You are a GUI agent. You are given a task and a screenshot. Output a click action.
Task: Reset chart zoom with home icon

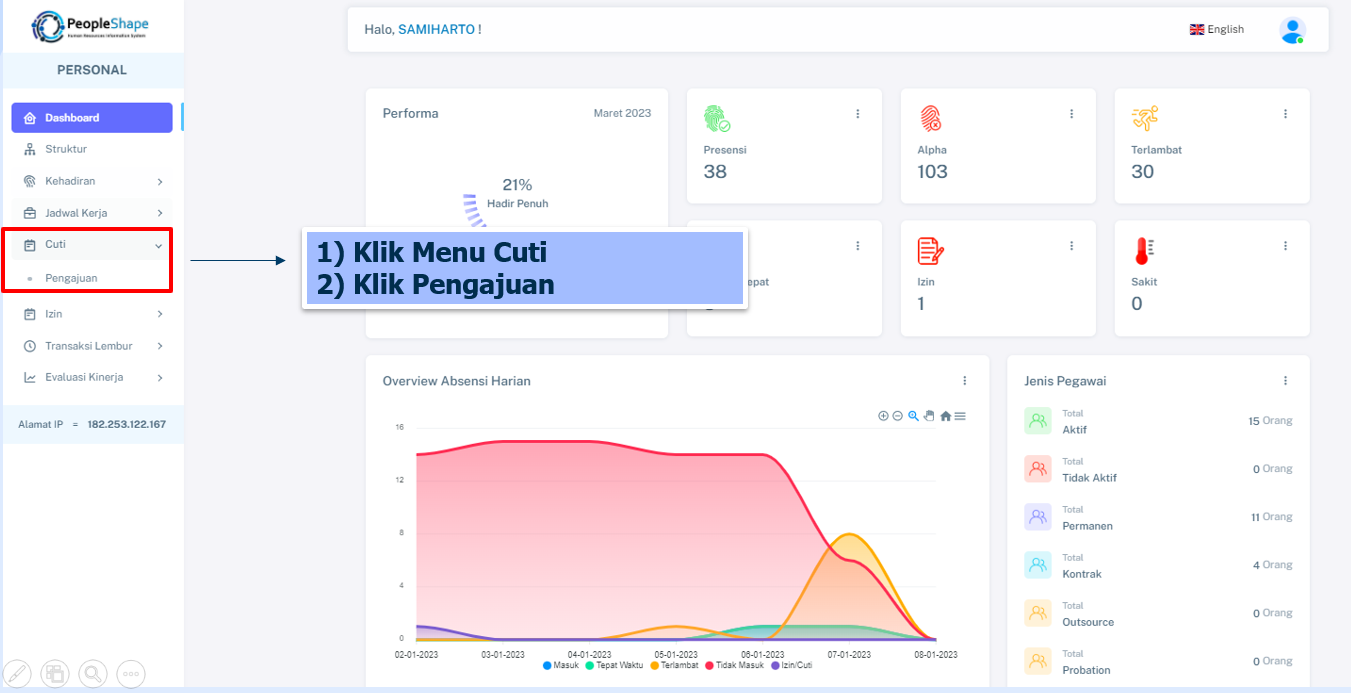pos(945,416)
